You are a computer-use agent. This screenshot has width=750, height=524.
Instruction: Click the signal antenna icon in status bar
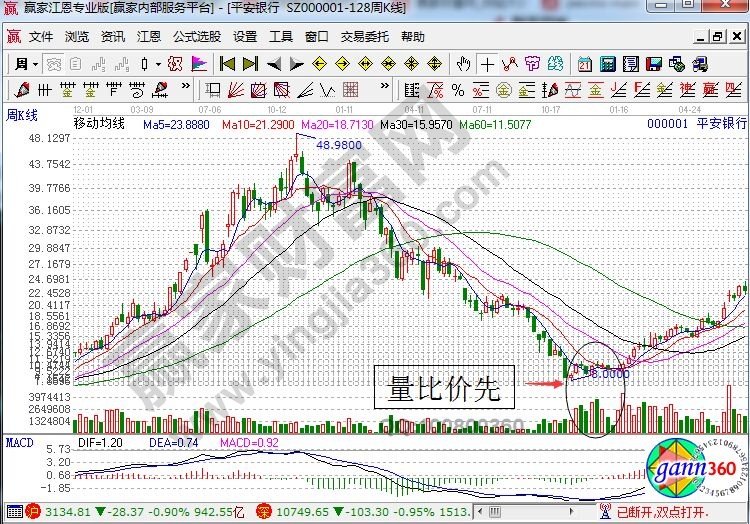tap(603, 511)
